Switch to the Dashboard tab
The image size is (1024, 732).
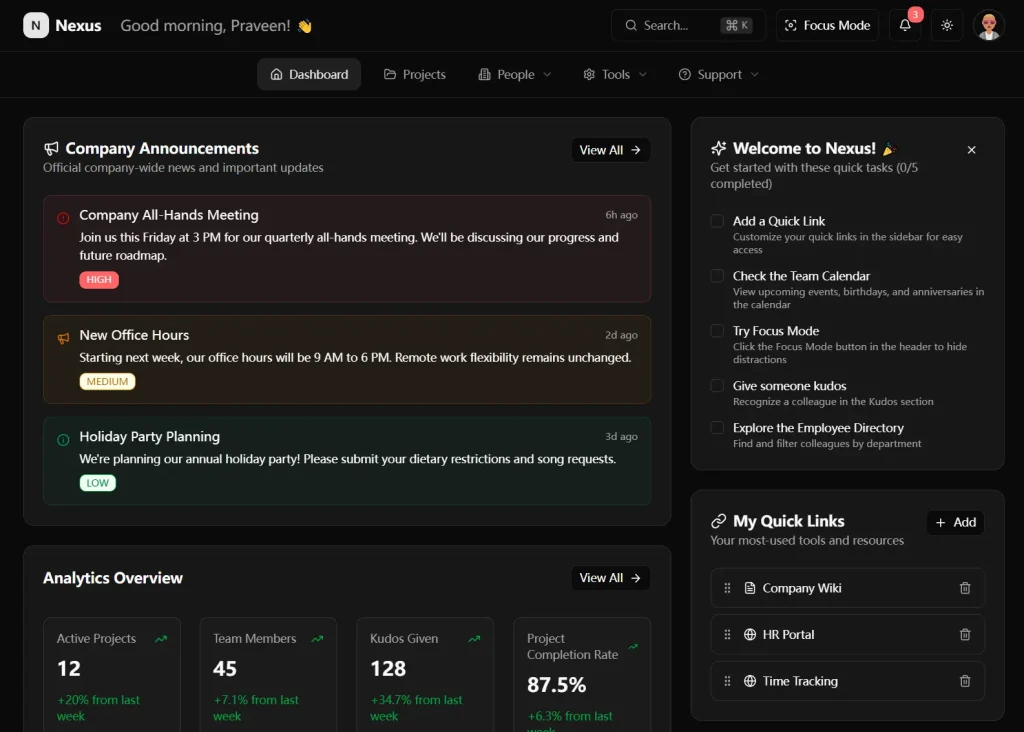pyautogui.click(x=308, y=74)
